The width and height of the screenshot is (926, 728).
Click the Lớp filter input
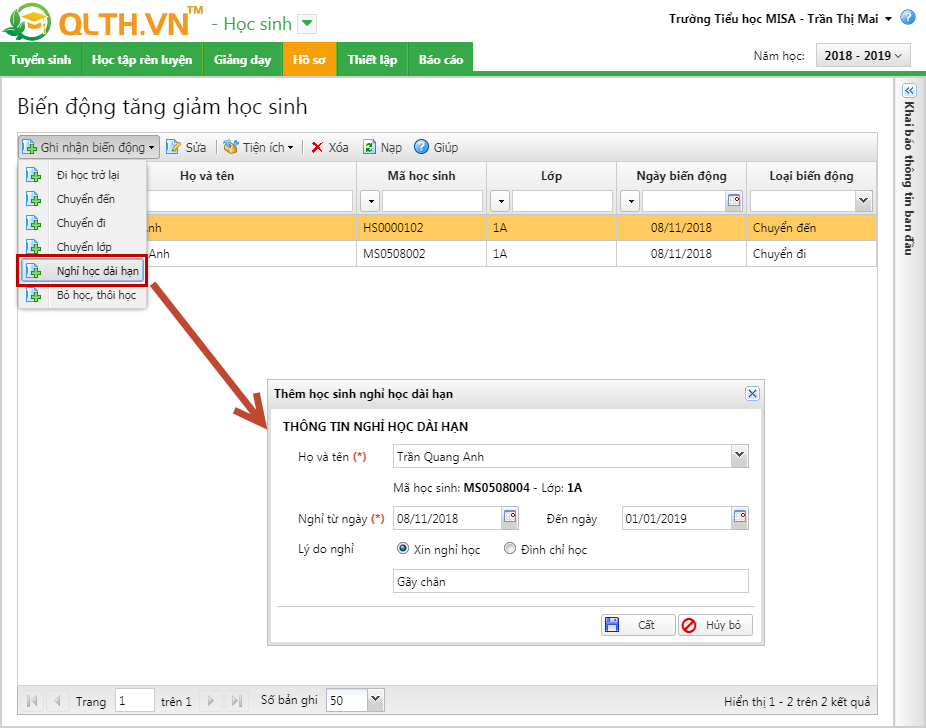tap(562, 201)
